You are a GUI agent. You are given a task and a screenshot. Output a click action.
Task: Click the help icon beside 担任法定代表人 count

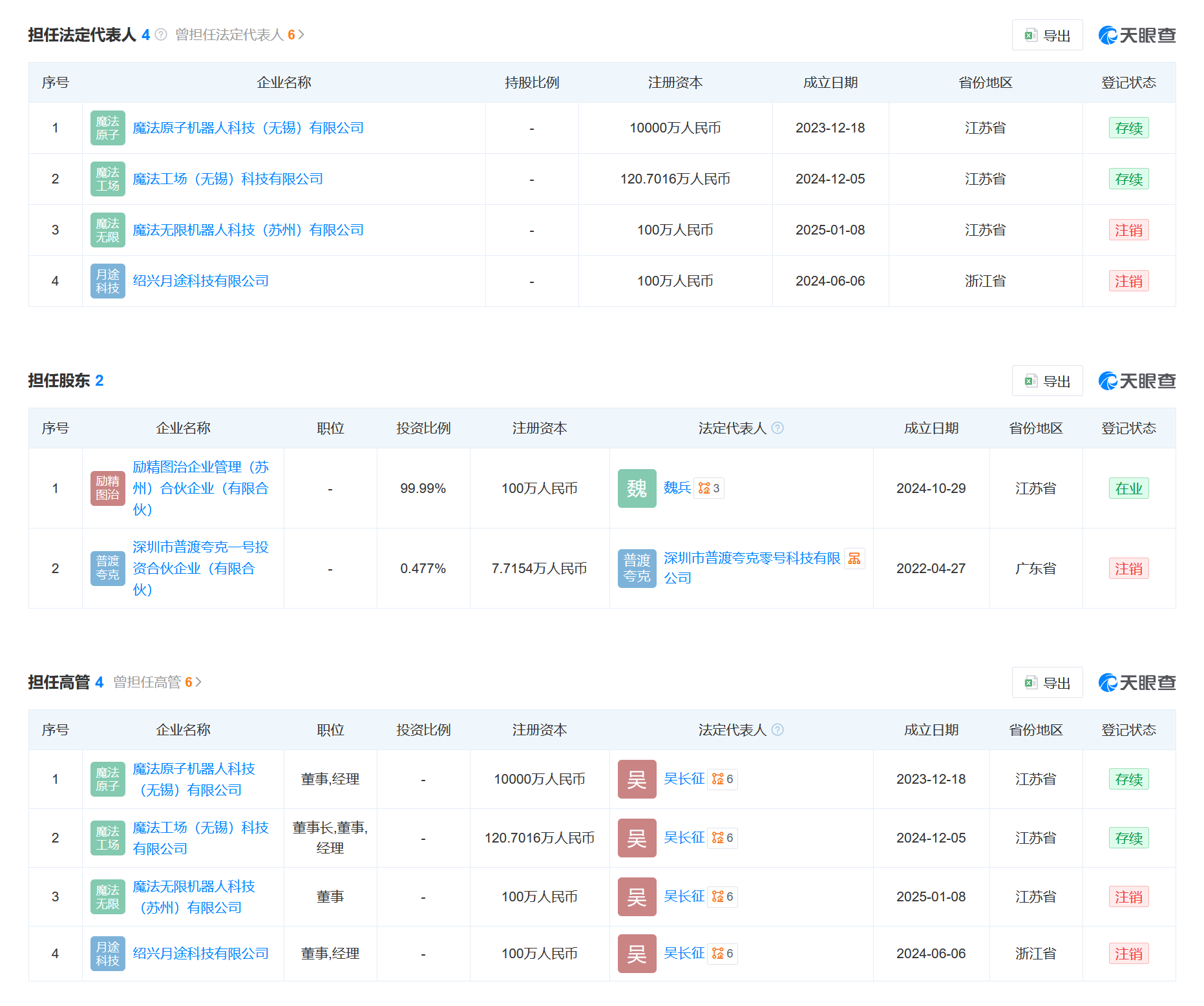click(161, 35)
